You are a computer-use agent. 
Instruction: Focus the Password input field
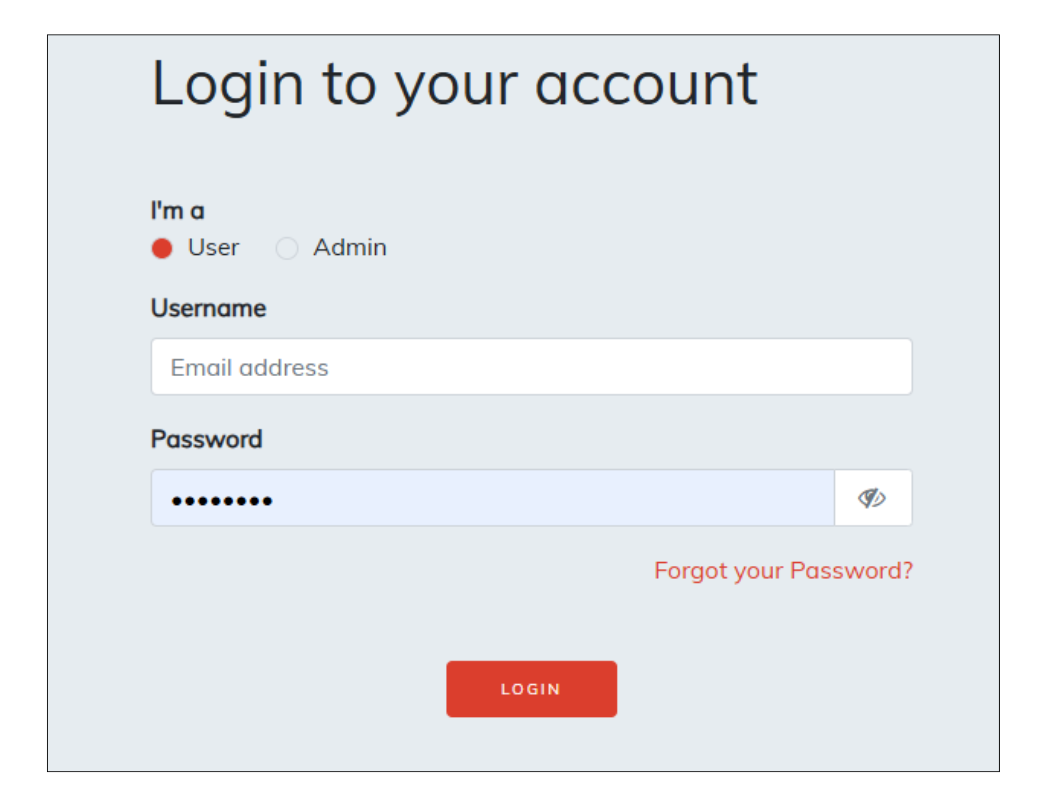[492, 498]
